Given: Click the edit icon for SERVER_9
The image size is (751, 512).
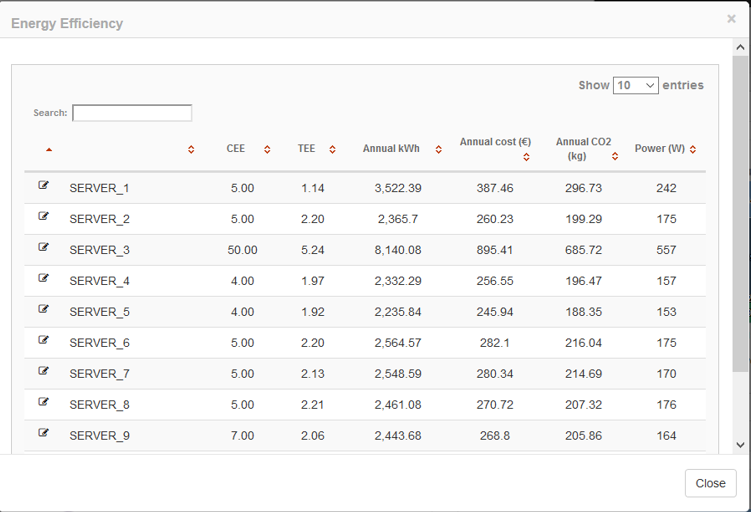Looking at the screenshot, I should pos(43,432).
